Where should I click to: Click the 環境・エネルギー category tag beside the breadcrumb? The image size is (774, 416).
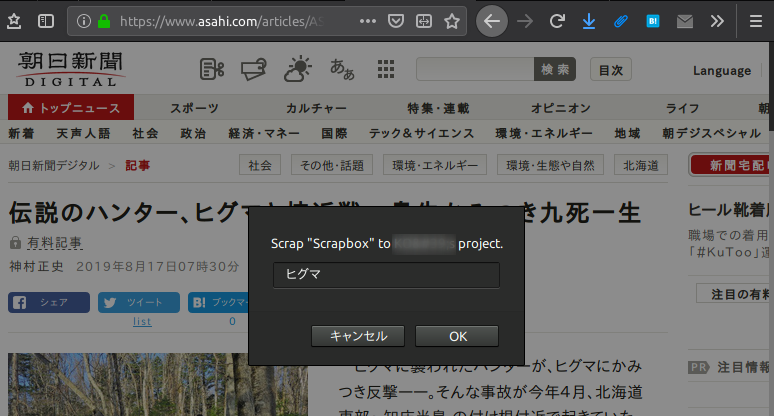[x=435, y=165]
